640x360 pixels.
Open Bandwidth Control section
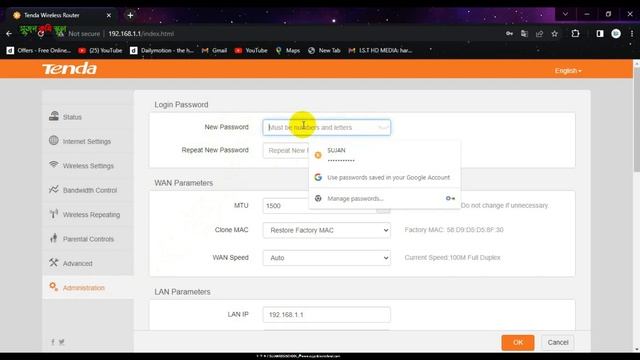(88, 190)
